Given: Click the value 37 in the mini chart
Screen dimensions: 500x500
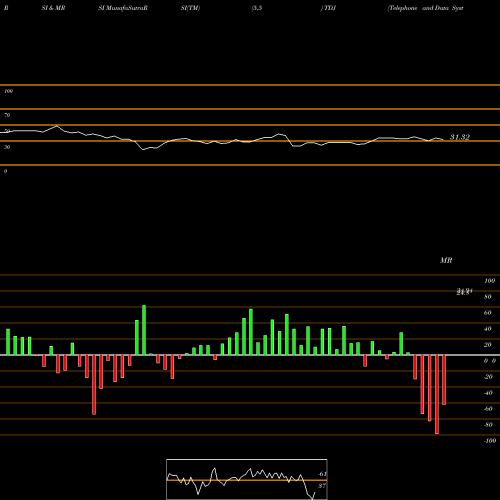Looking at the screenshot, I should tap(322, 486).
